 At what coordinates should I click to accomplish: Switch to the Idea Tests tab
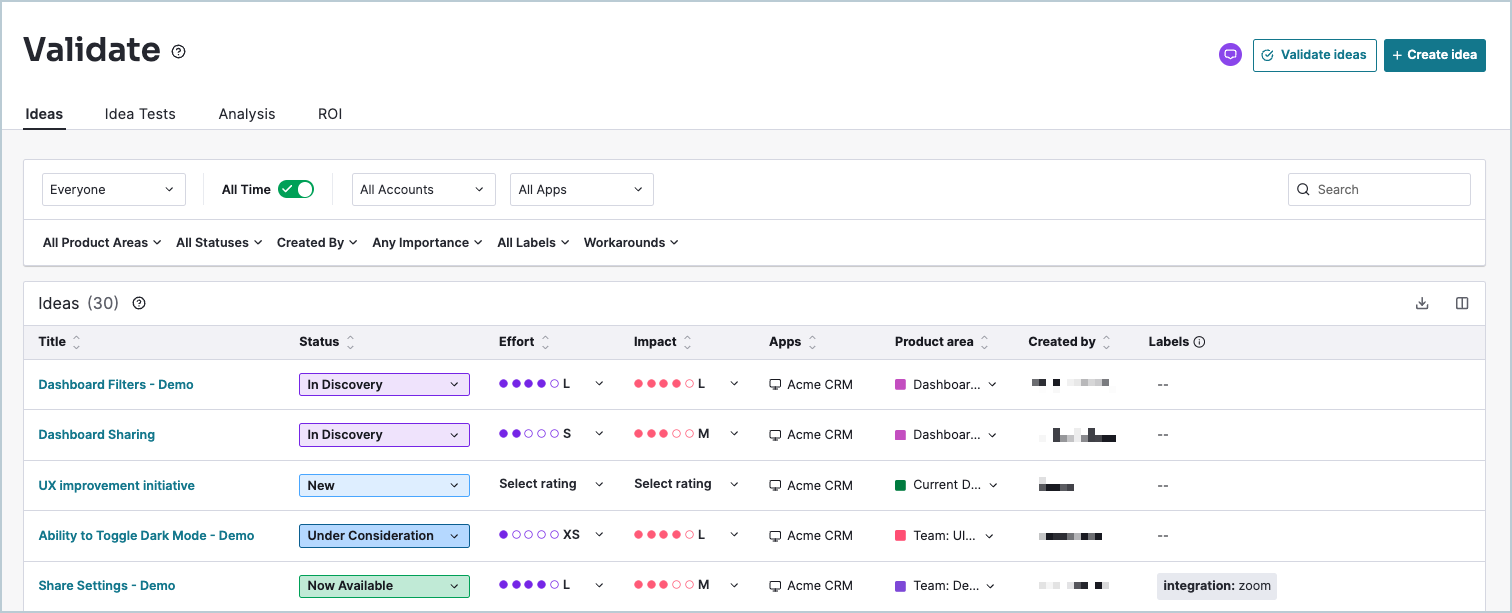point(140,114)
